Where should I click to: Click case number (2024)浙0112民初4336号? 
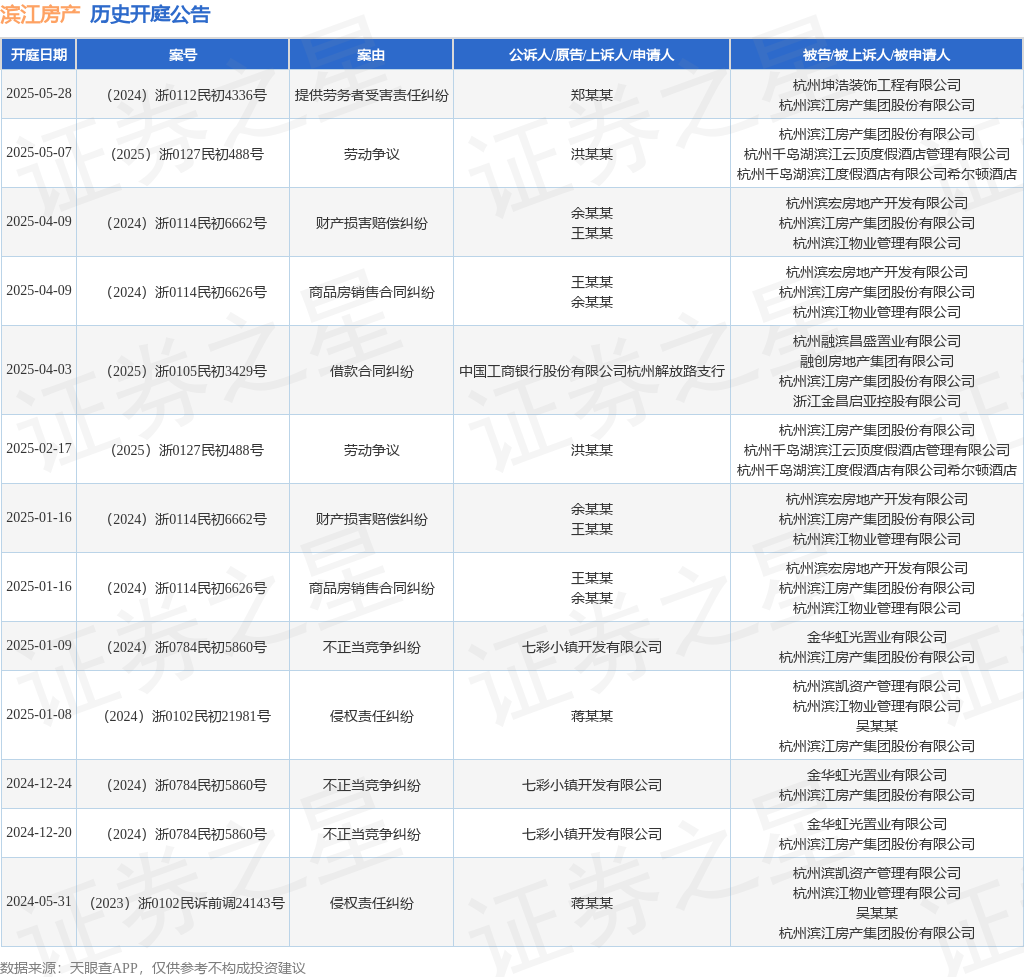tap(185, 95)
